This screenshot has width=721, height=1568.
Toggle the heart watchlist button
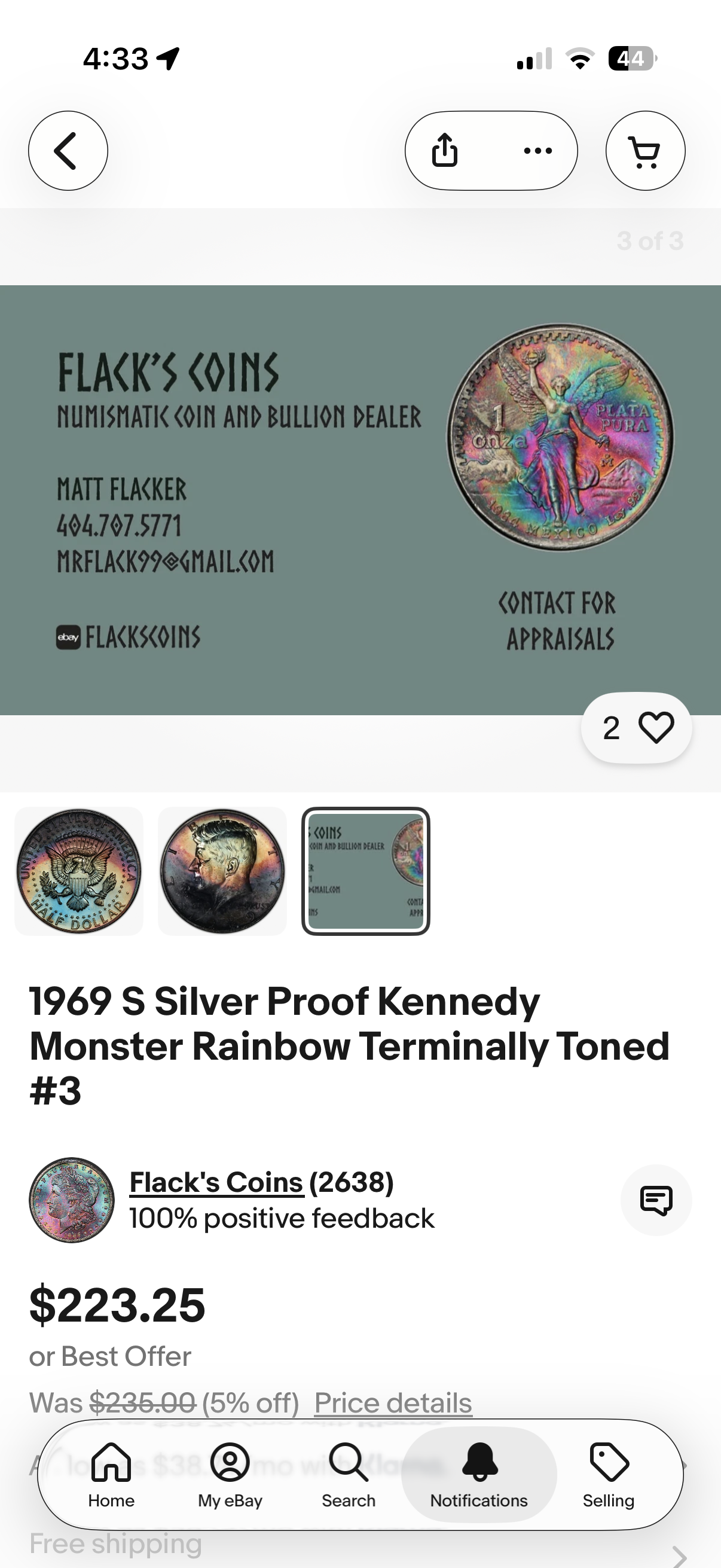coord(637,727)
